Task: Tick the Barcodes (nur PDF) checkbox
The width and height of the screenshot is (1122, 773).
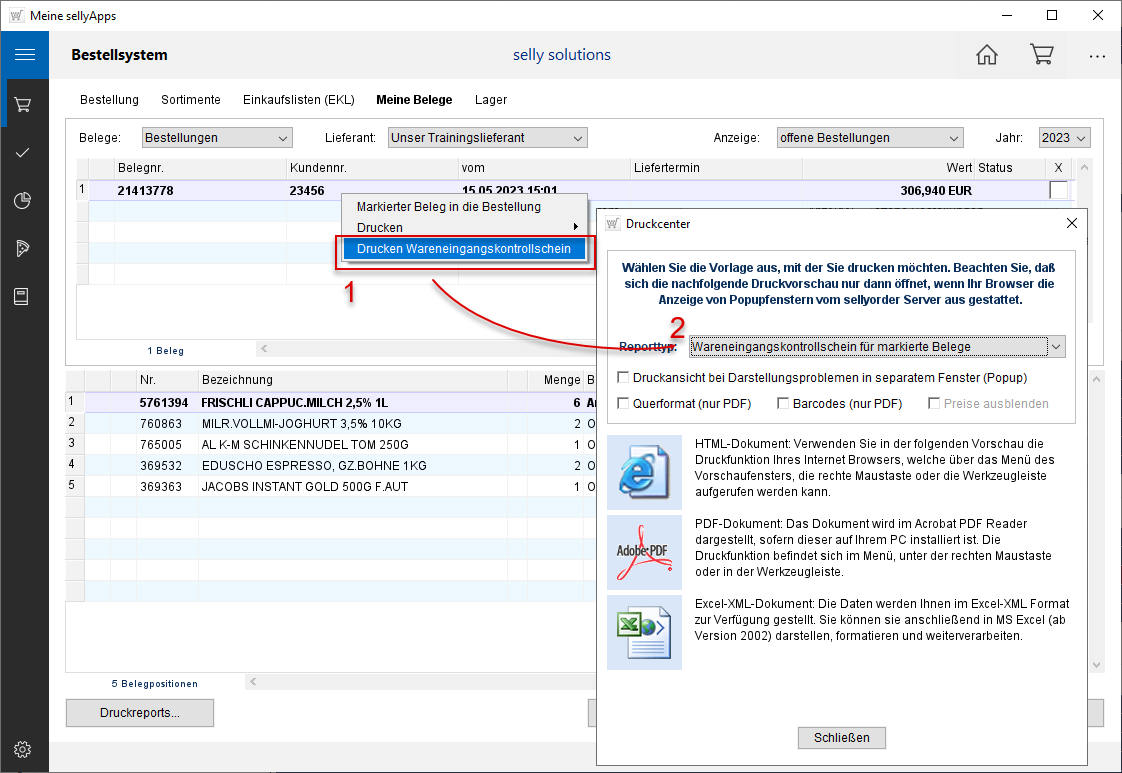Action: tap(783, 404)
